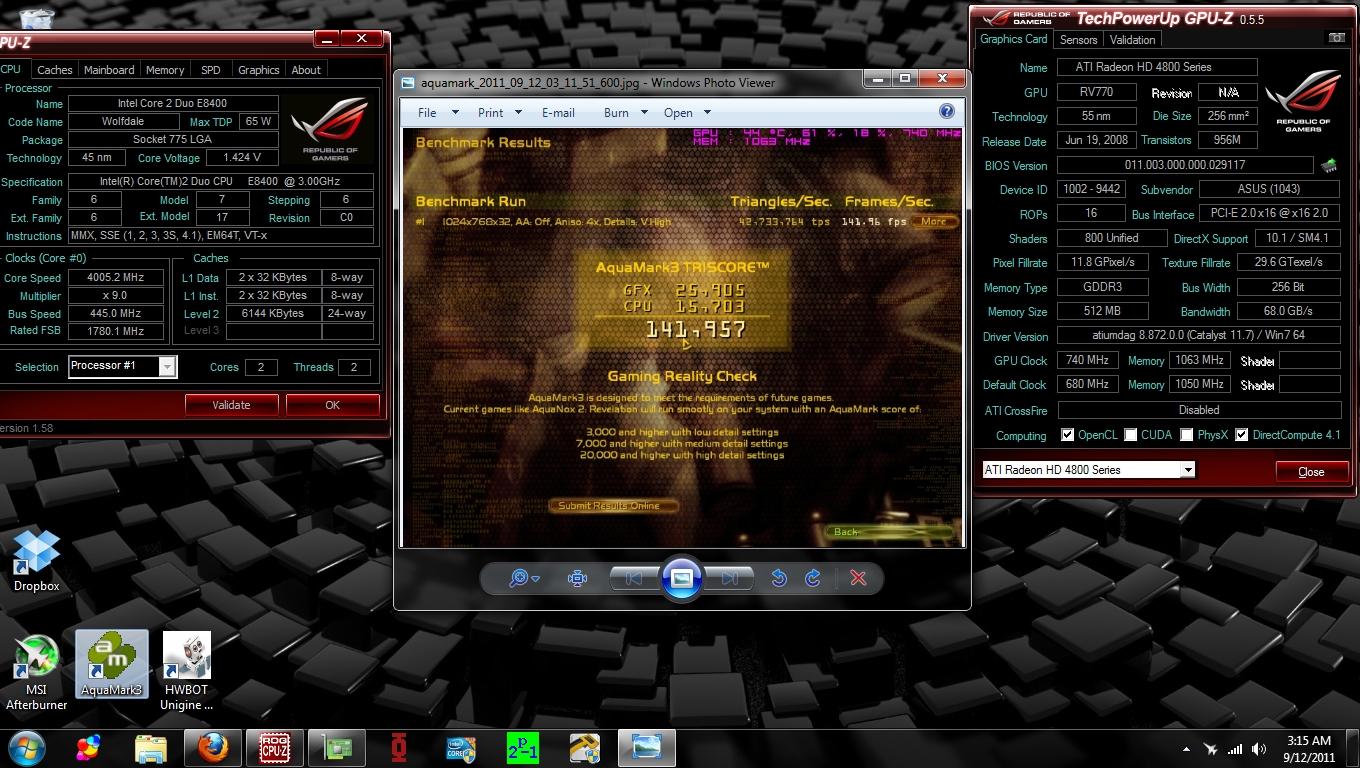1360x768 pixels.
Task: Open Photo Viewer zoom magnifier control
Action: tap(523, 578)
